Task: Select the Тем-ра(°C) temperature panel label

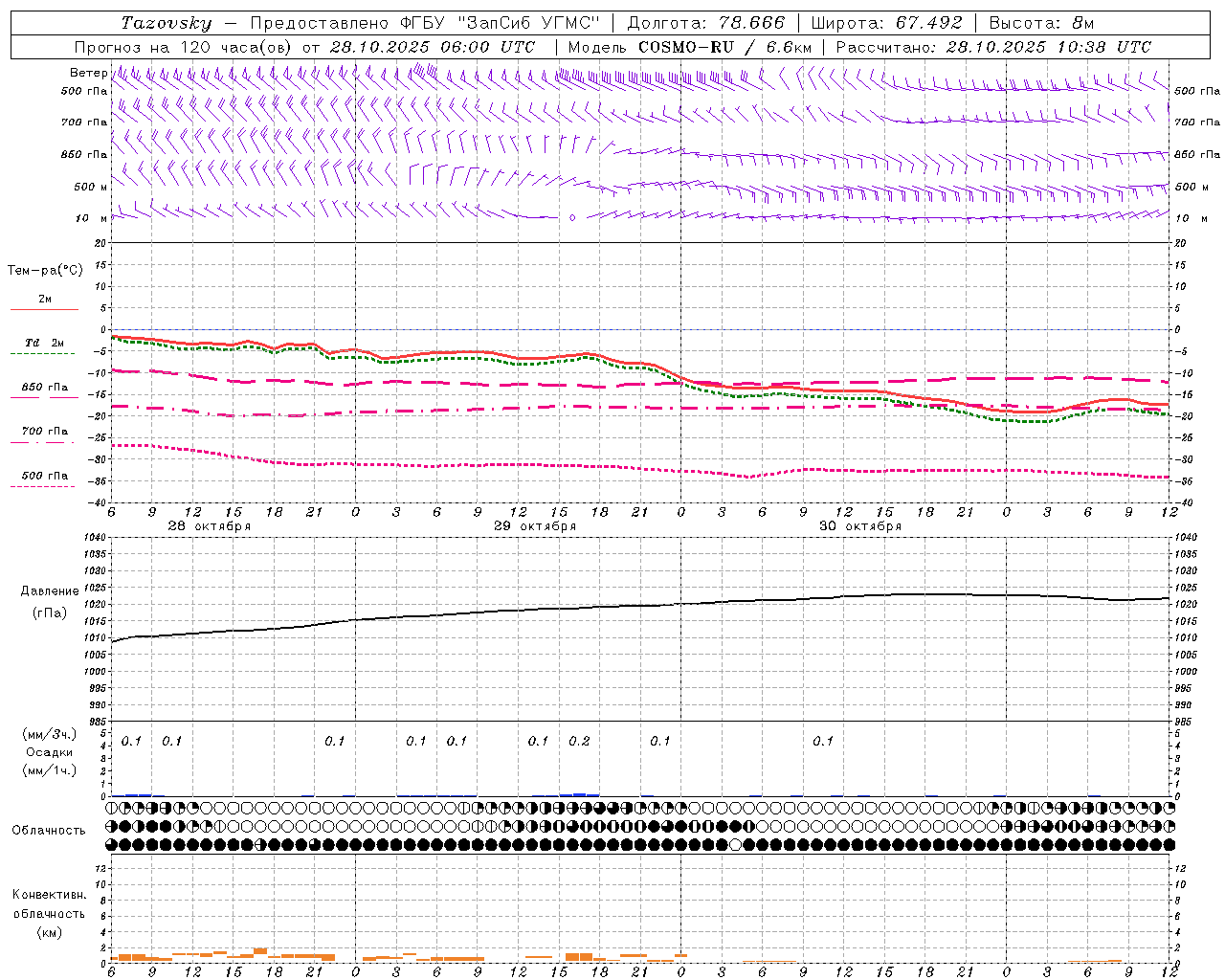Action: 45,271
